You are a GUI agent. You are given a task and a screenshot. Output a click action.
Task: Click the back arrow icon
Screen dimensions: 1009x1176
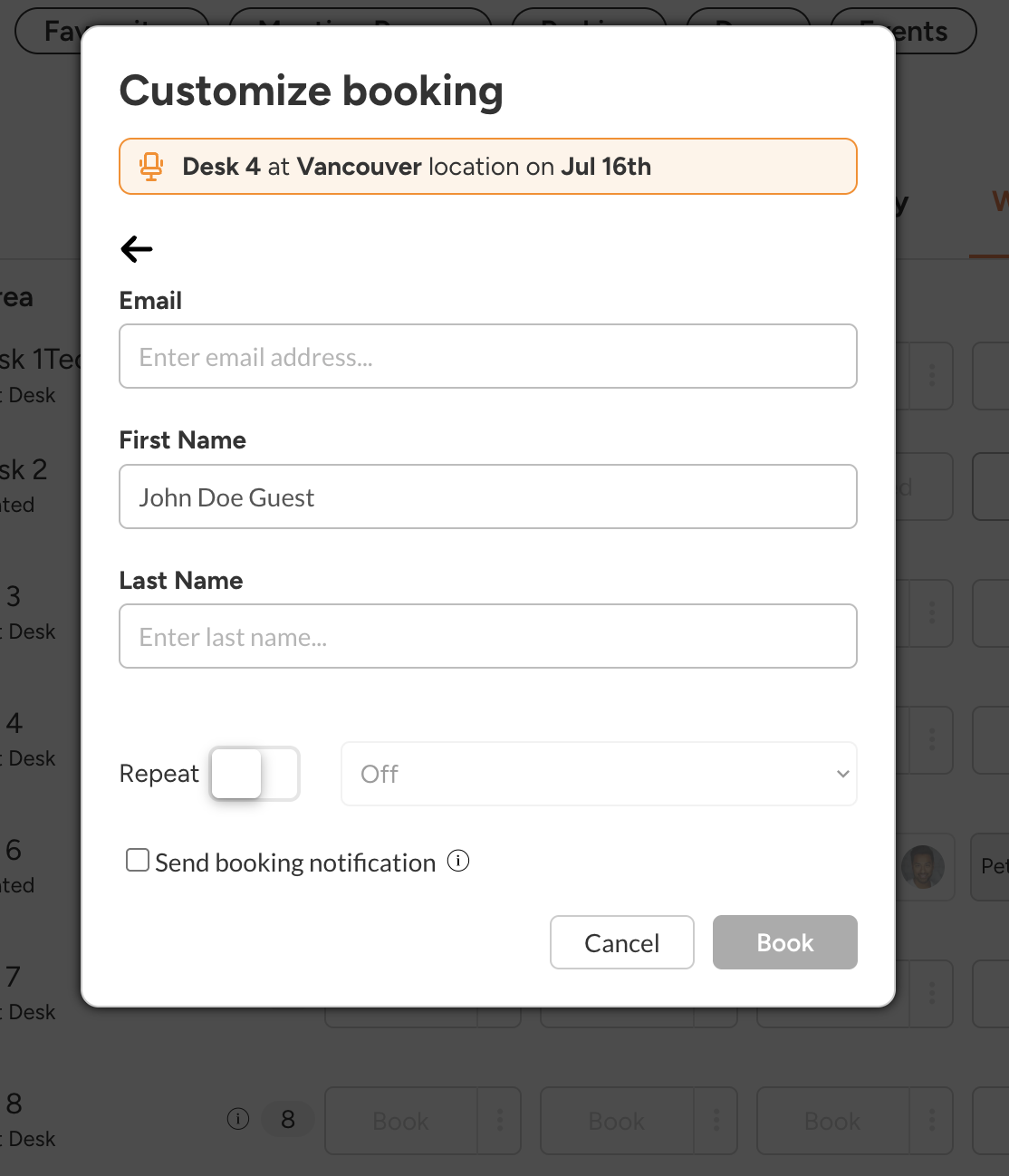(x=137, y=249)
